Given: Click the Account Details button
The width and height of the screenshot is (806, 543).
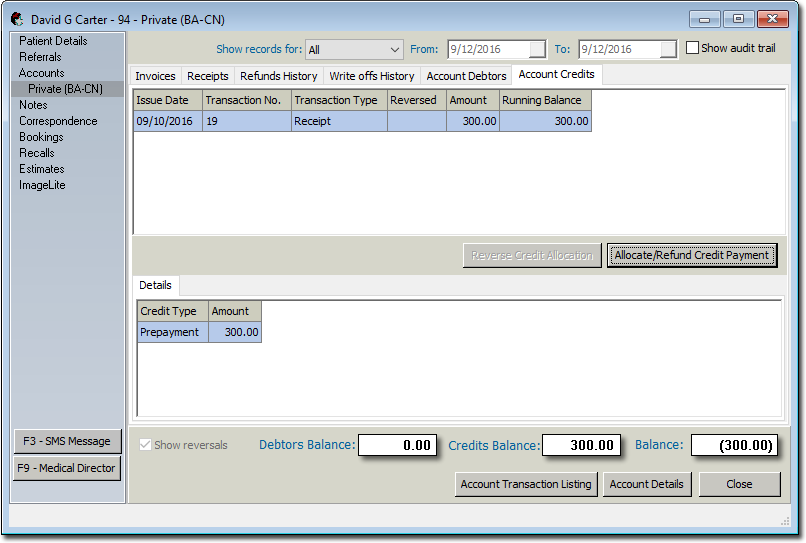Looking at the screenshot, I should coord(646,484).
